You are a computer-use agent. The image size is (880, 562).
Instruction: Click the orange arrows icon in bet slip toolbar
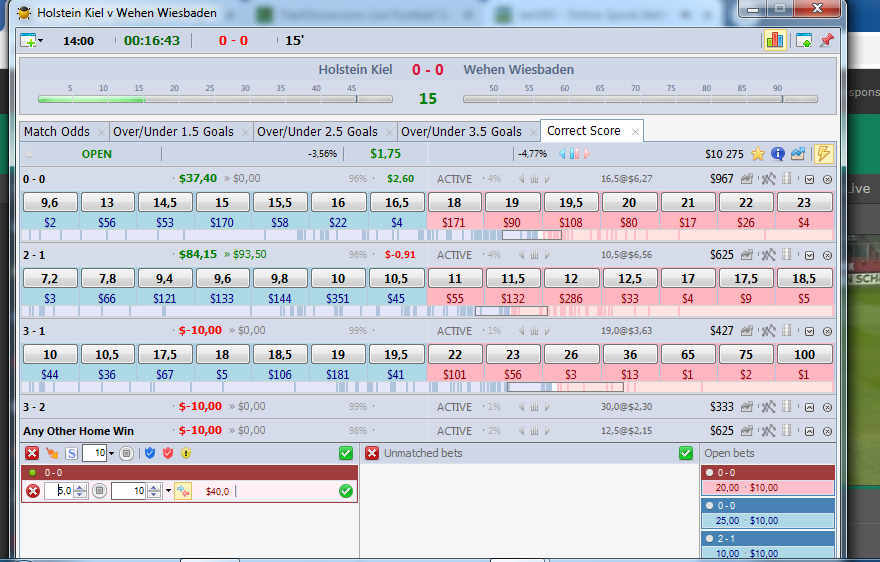tap(52, 453)
